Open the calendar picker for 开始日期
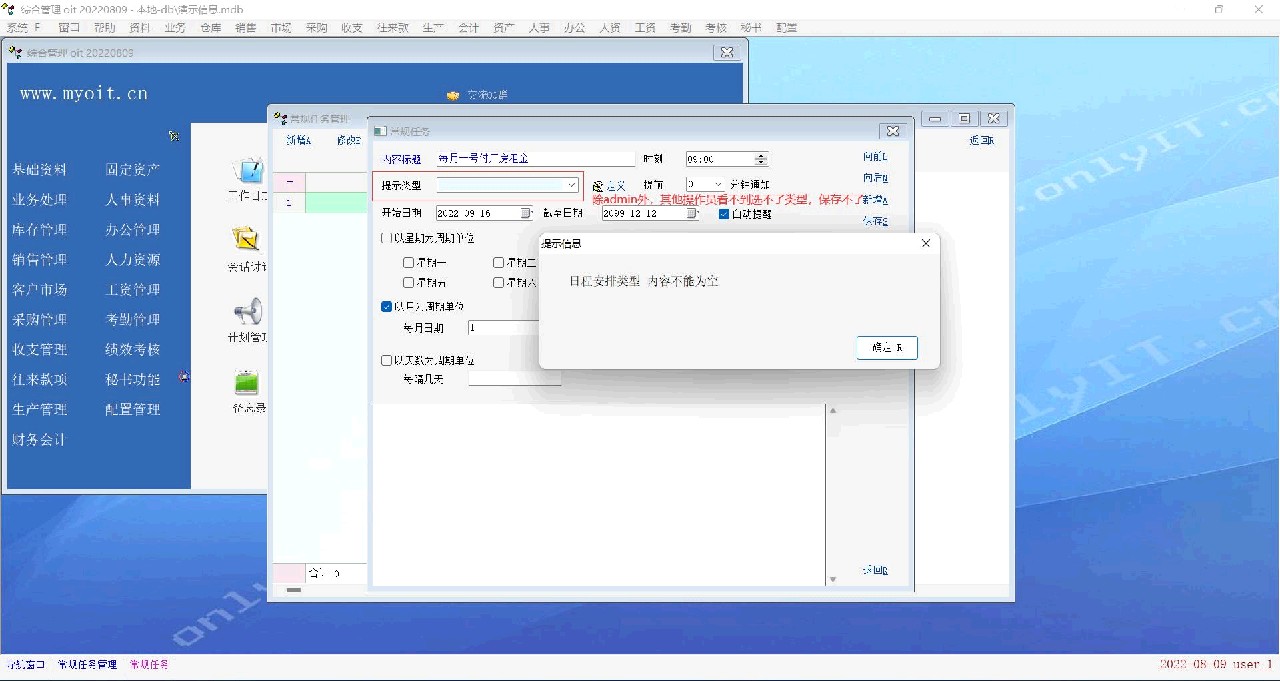The image size is (1280, 681). [x=526, y=213]
